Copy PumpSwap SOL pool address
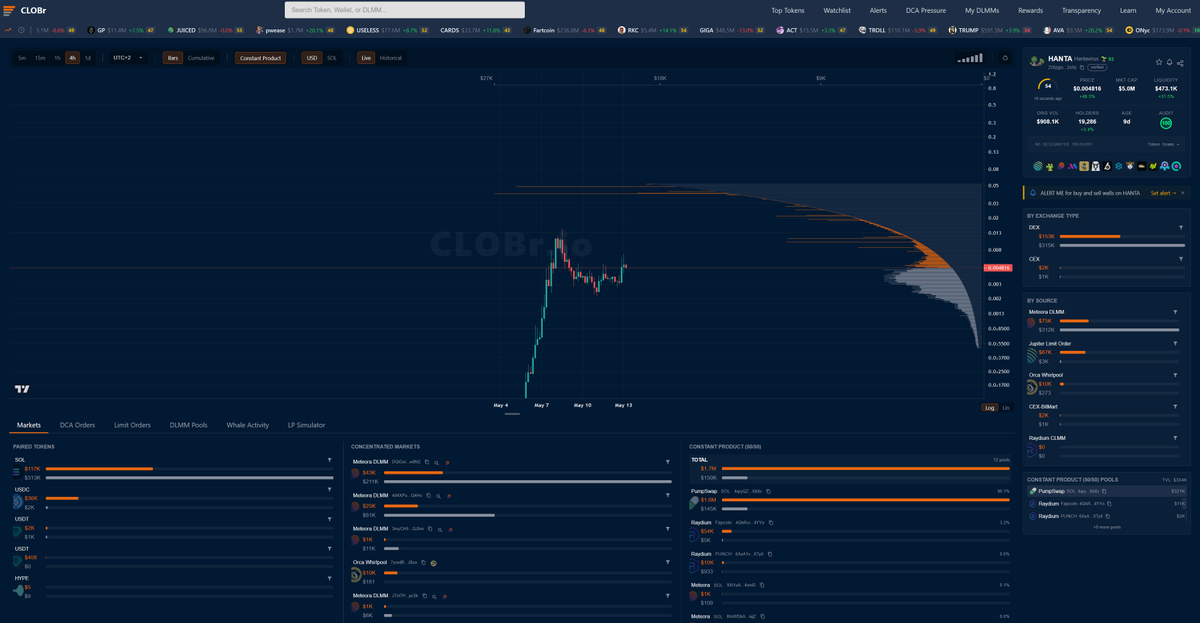 [767, 491]
